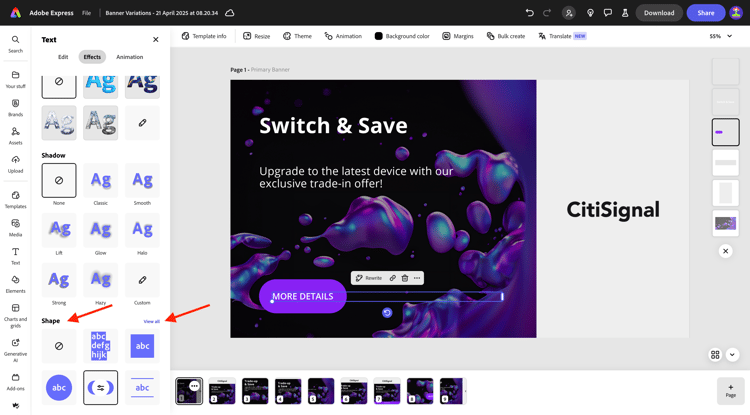This screenshot has height=415, width=750.
Task: Open the Translate feature
Action: coord(562,36)
